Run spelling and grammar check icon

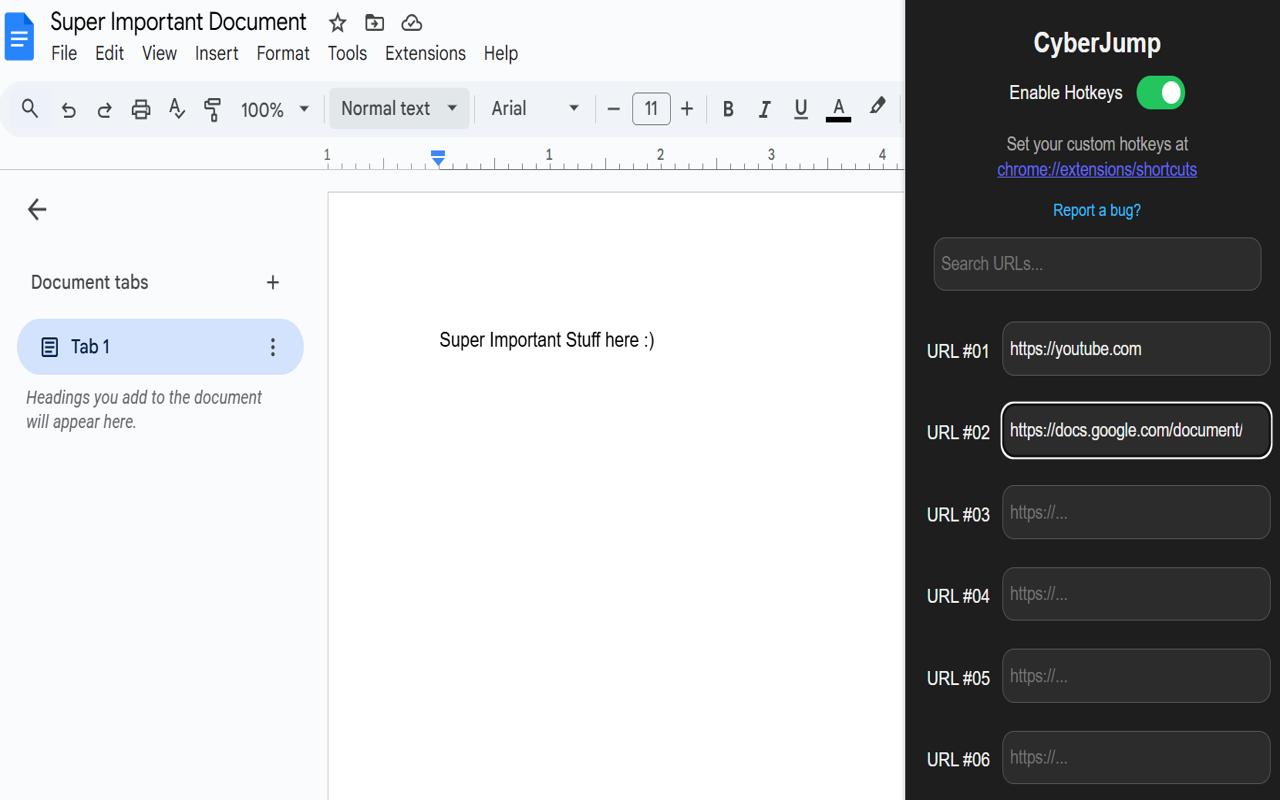[x=177, y=109]
